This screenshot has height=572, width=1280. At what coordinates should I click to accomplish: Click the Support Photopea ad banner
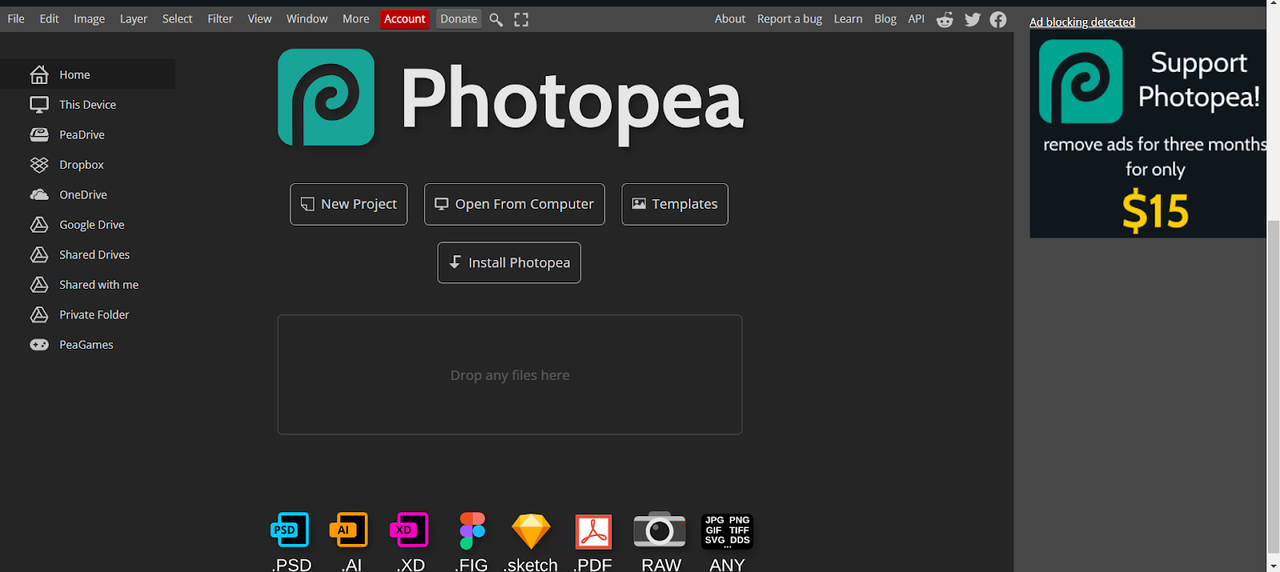point(1149,133)
